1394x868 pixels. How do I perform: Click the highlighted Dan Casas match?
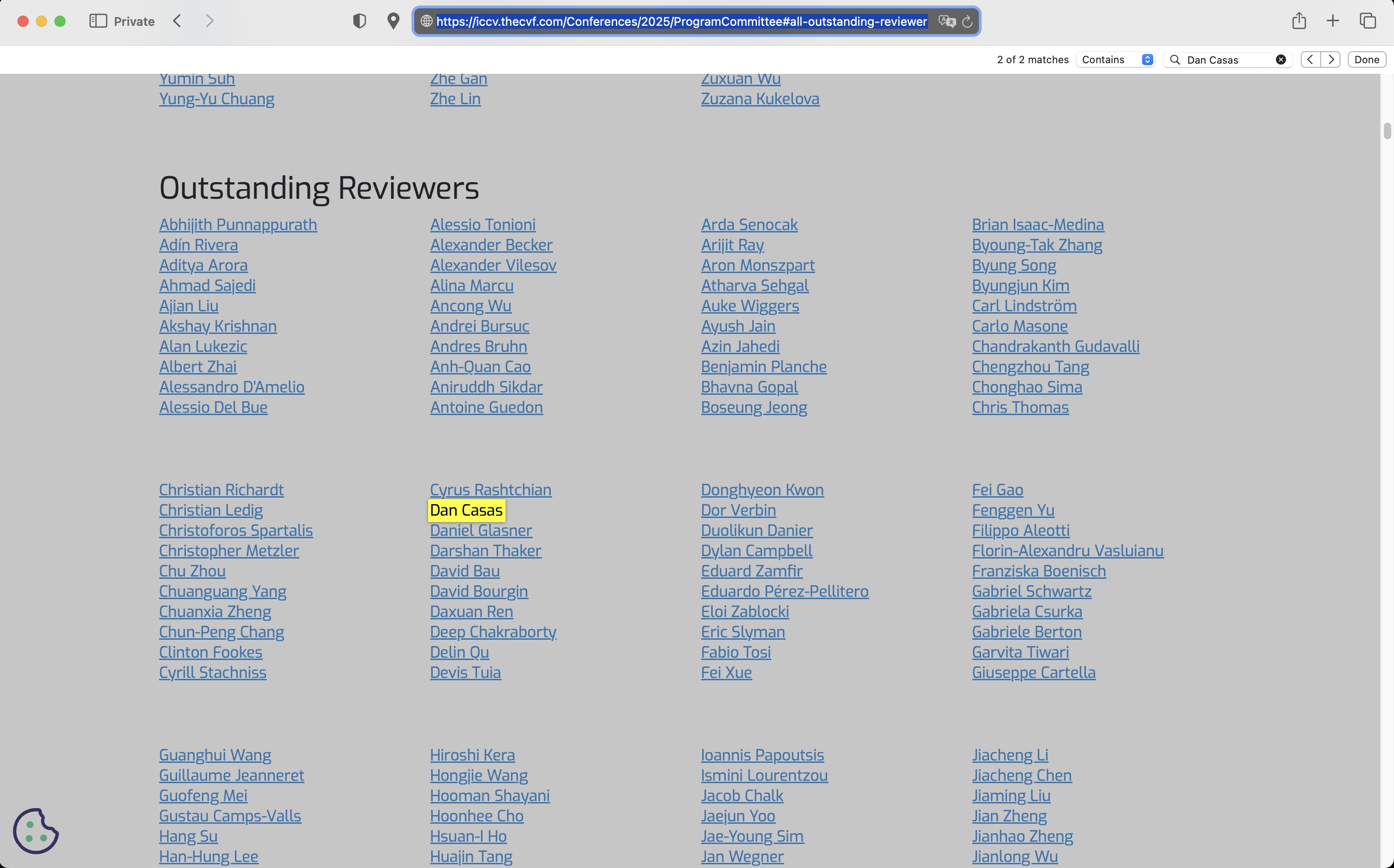point(466,511)
